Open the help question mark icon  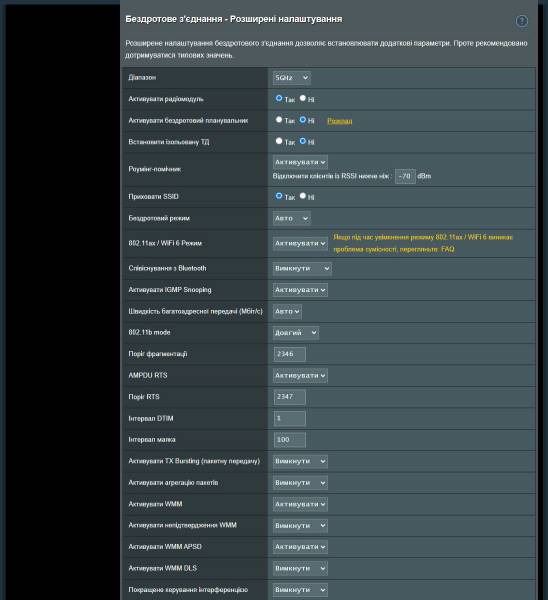point(521,21)
